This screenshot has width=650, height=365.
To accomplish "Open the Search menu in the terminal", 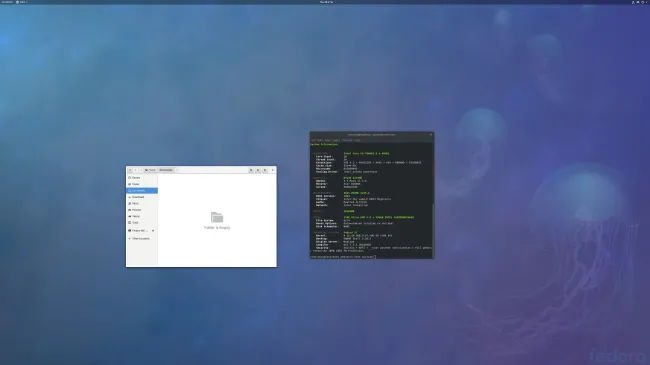I will [x=336, y=140].
